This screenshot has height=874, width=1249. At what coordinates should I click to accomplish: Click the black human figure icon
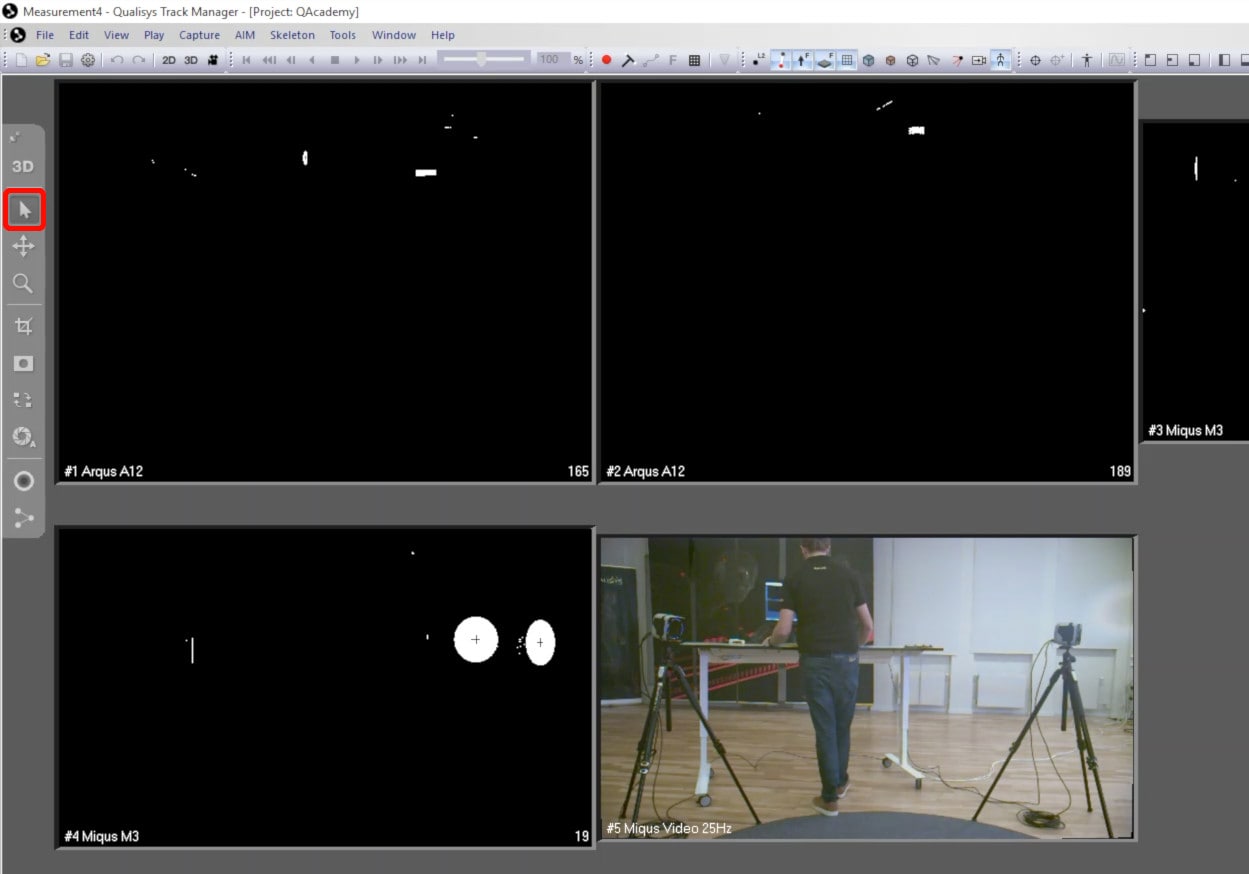coord(1087,60)
